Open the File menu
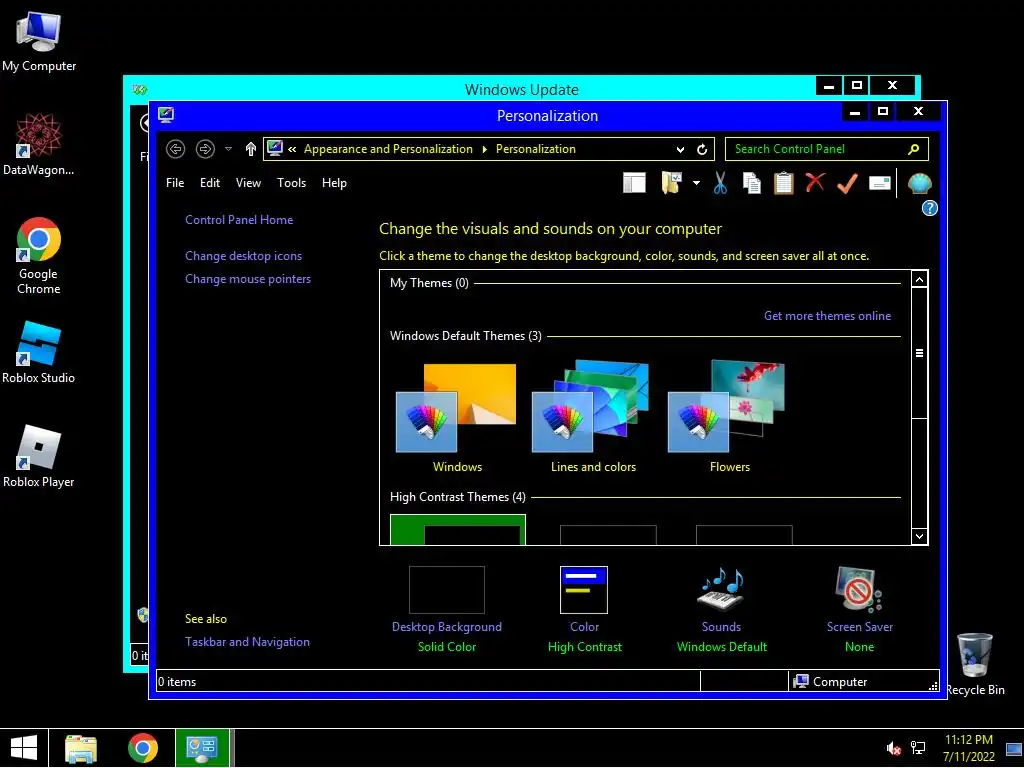Screen dimensions: 1024x768 [x=175, y=183]
